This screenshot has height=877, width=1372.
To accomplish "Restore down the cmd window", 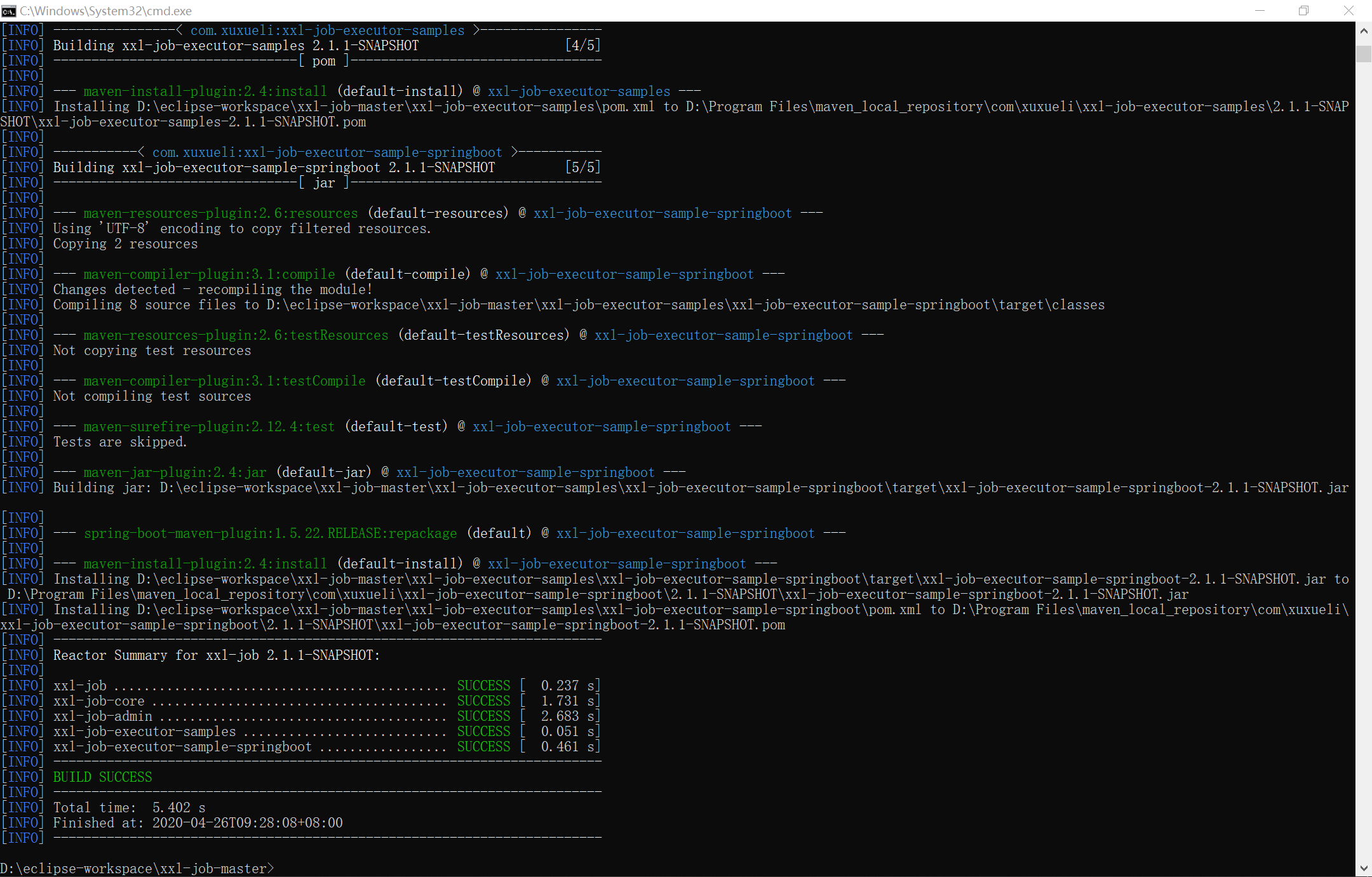I will click(x=1303, y=11).
